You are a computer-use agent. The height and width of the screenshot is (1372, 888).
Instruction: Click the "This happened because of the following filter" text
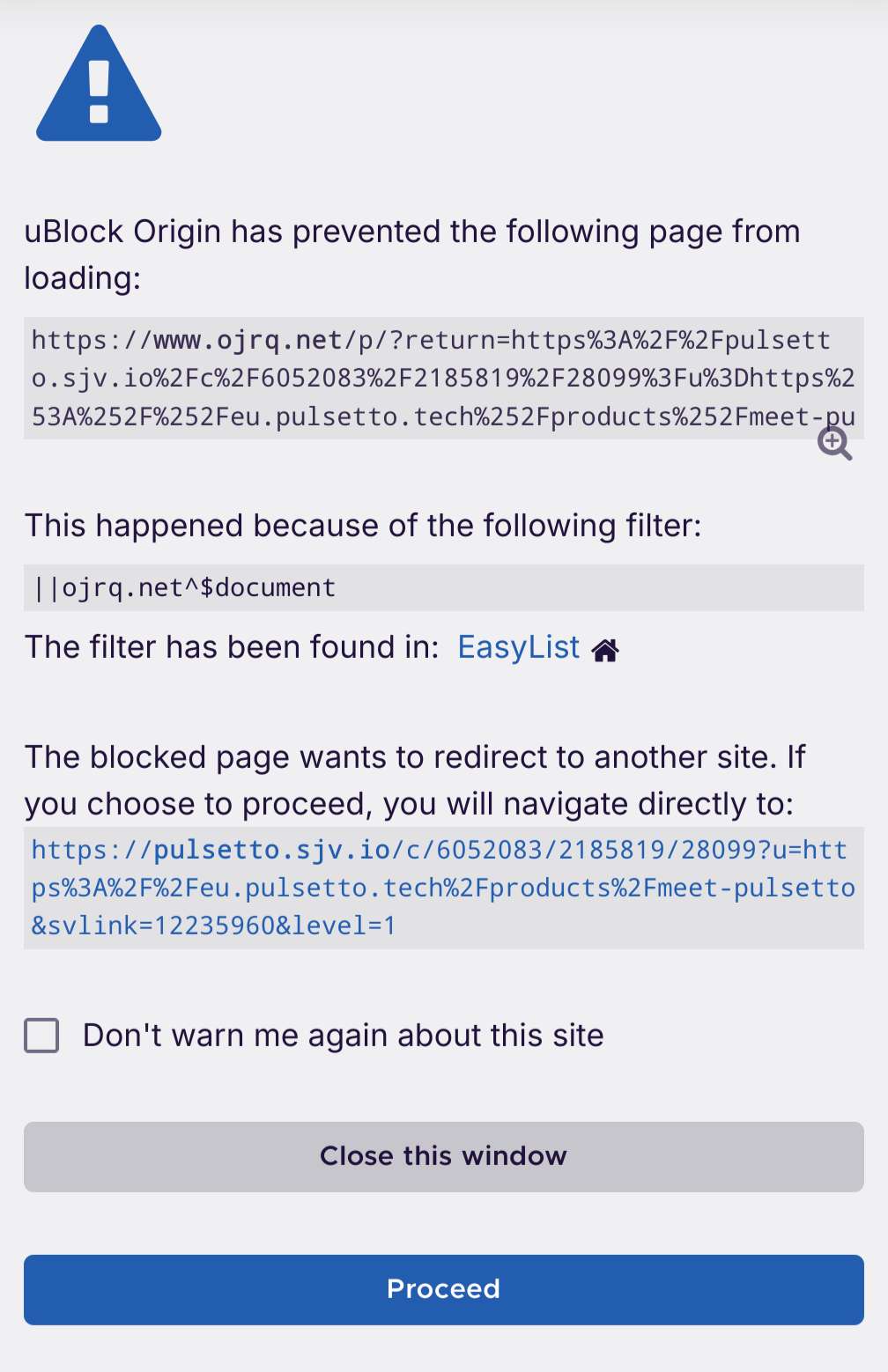click(362, 526)
